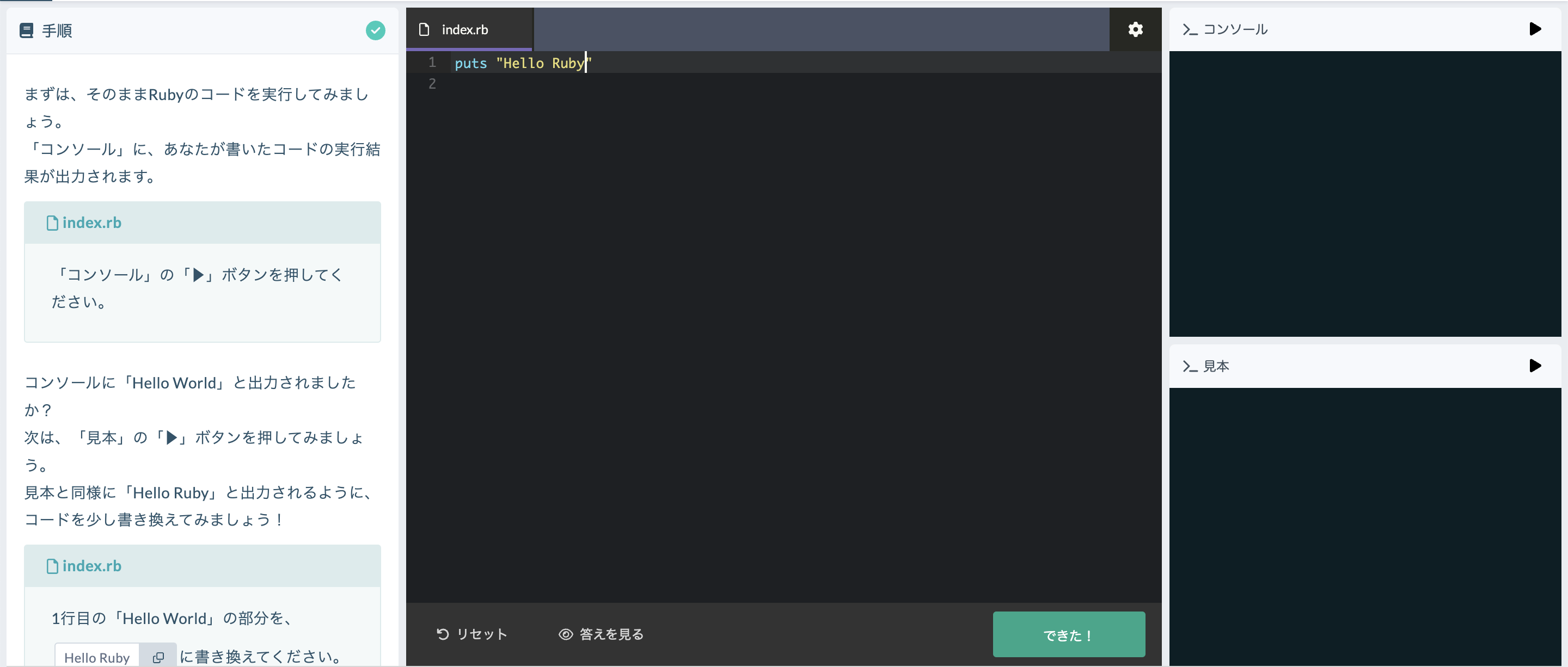Click the puts keyword on line 1
Screen dimensions: 1568x667
pyautogui.click(x=470, y=63)
